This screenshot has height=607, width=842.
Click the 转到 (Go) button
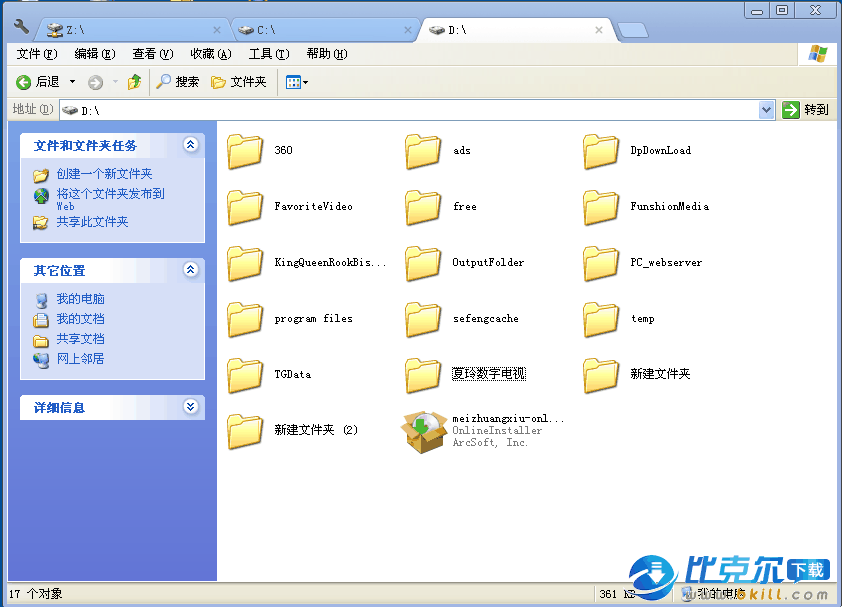tap(806, 110)
